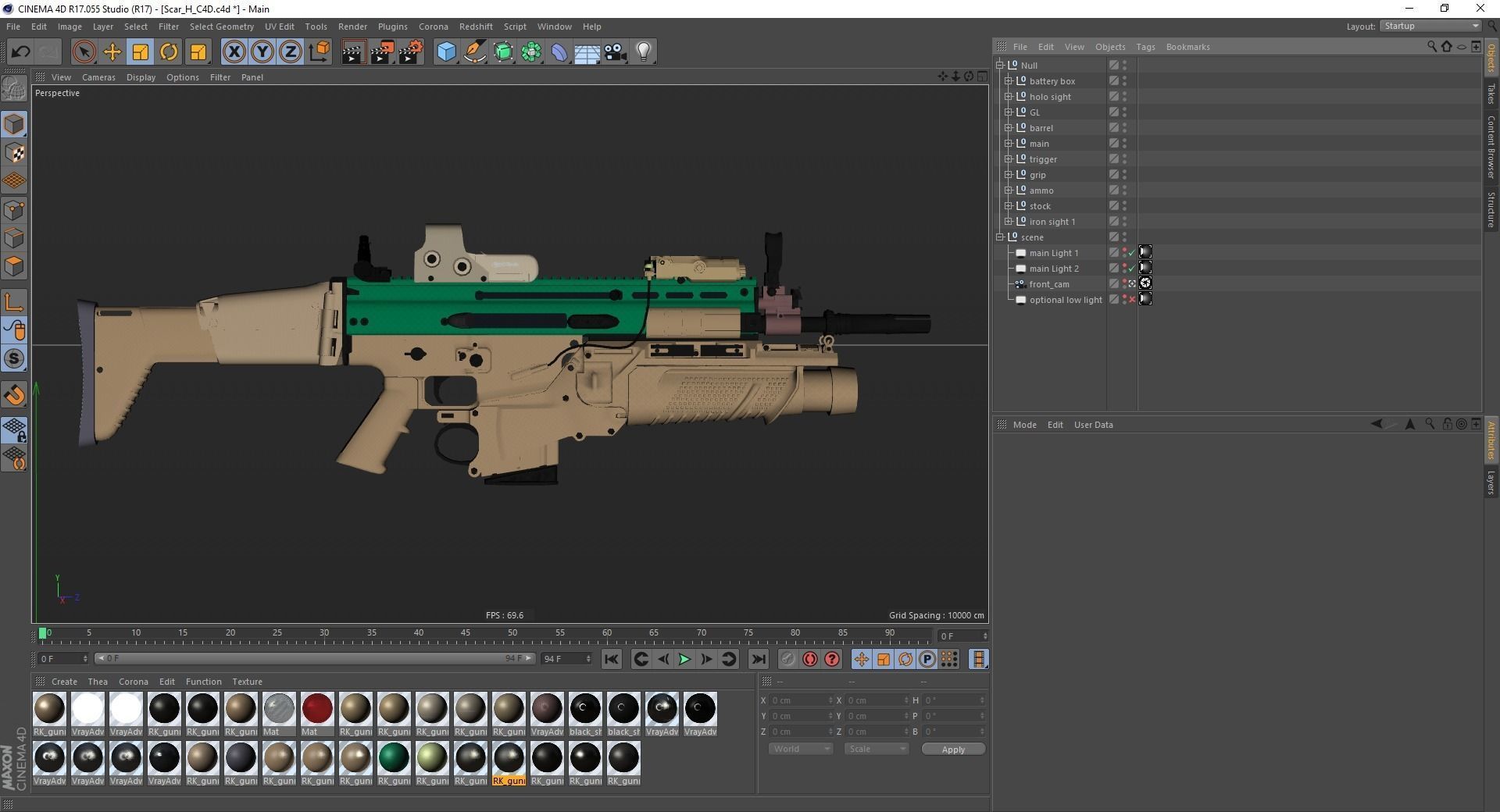
Task: Select the Rotate tool
Action: [169, 52]
